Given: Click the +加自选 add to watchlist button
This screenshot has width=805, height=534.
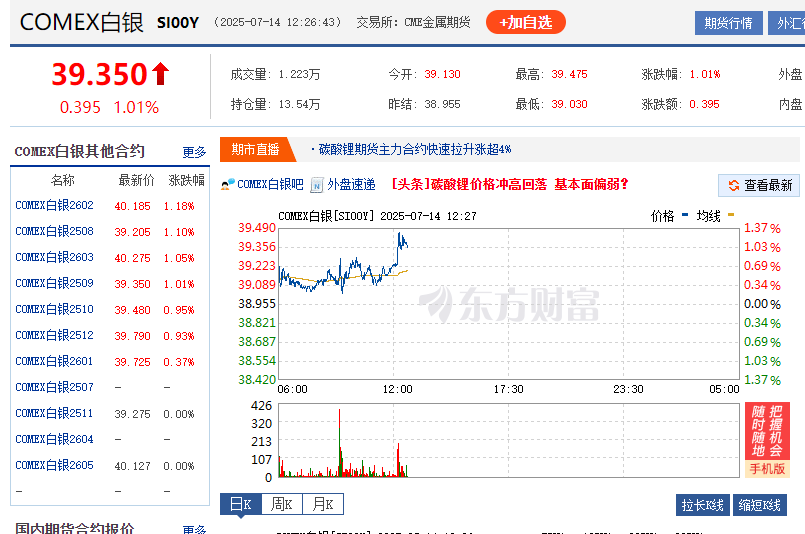Looking at the screenshot, I should click(x=526, y=22).
